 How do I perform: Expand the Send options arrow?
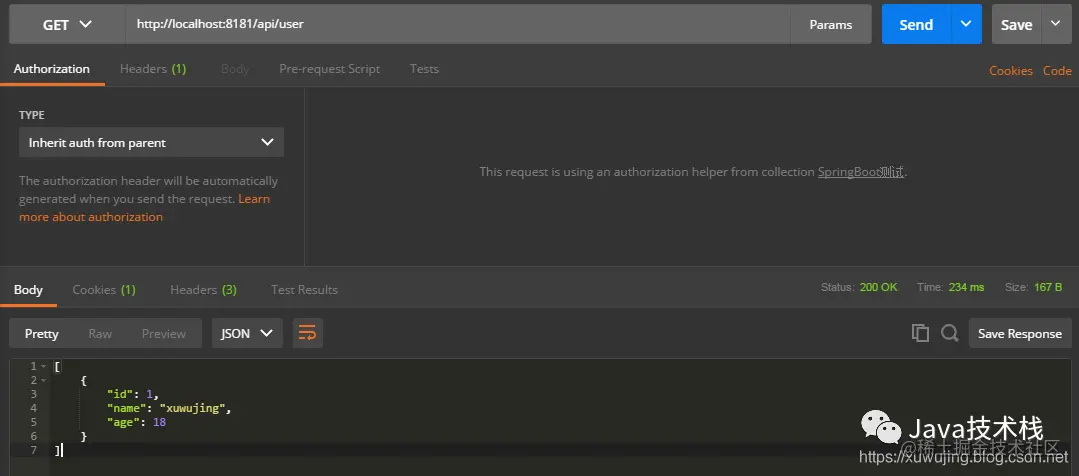[966, 25]
